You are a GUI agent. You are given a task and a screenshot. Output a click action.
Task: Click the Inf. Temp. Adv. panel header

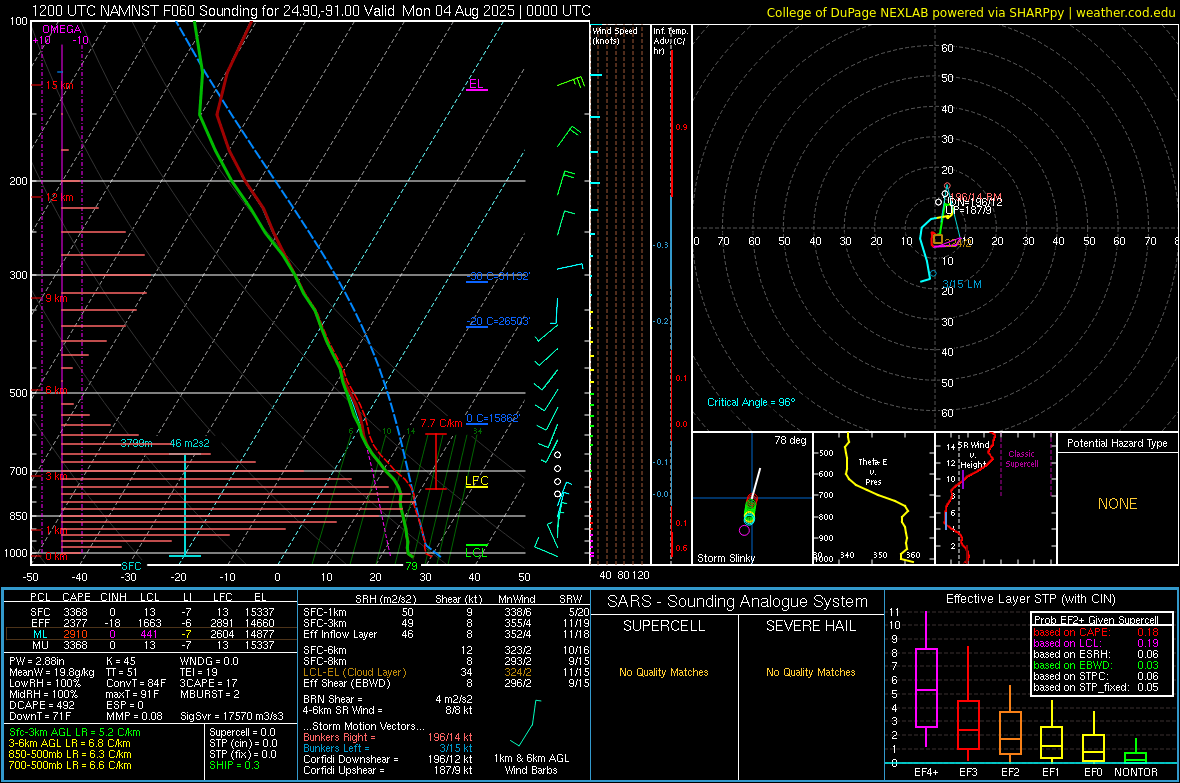tap(671, 41)
